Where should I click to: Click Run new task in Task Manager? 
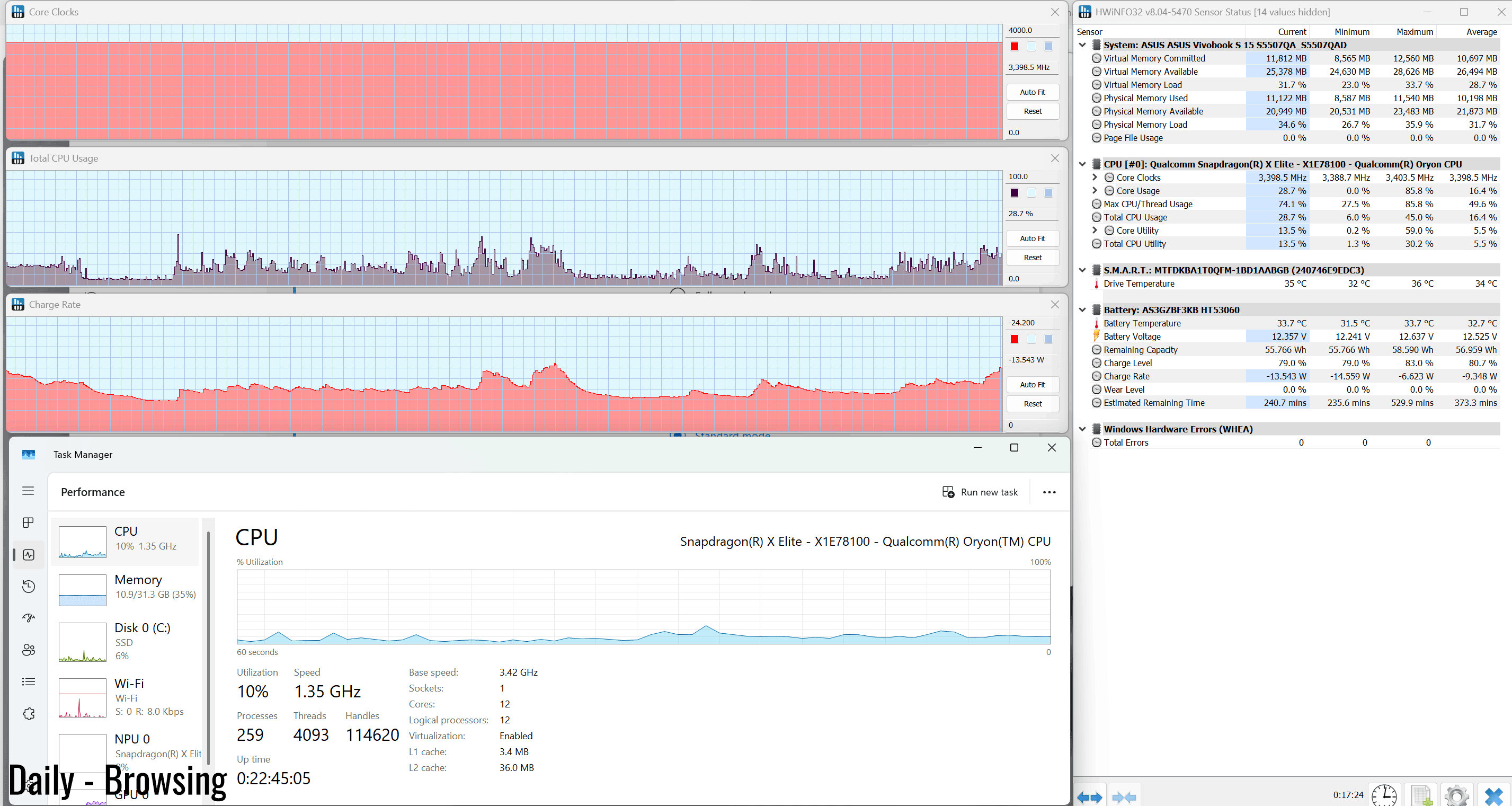[980, 492]
